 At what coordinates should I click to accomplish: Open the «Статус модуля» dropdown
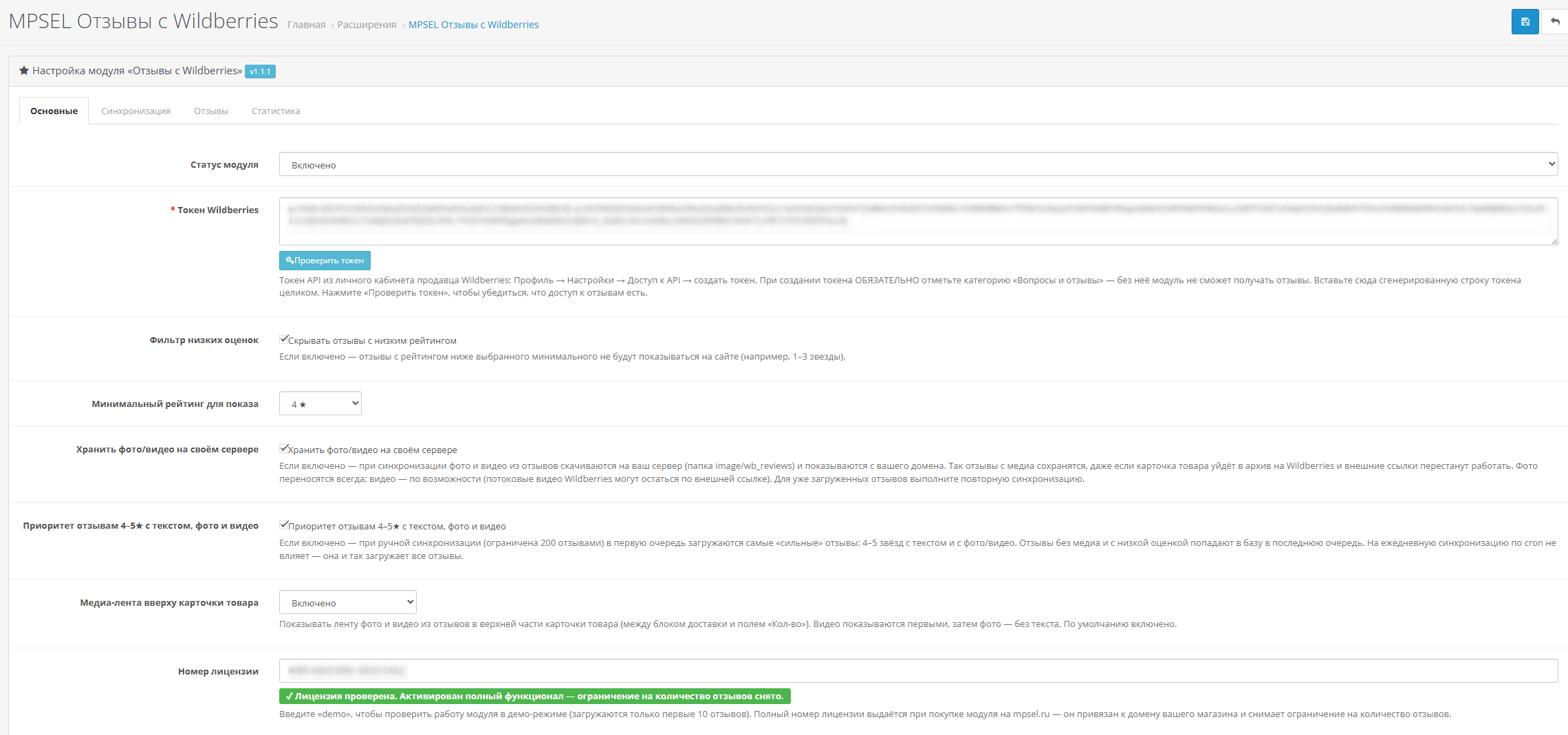pyautogui.click(x=918, y=164)
